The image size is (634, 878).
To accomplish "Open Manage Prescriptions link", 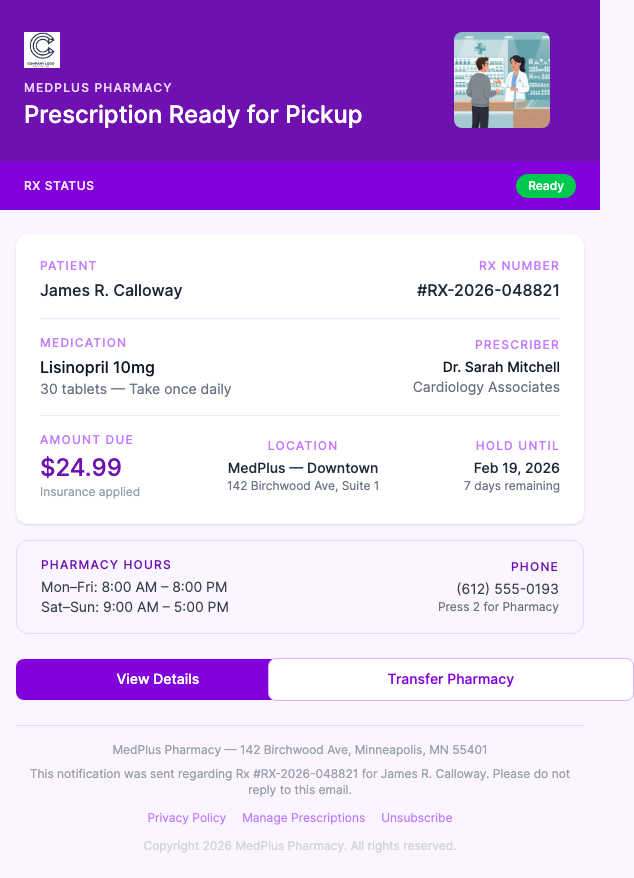I will (303, 817).
